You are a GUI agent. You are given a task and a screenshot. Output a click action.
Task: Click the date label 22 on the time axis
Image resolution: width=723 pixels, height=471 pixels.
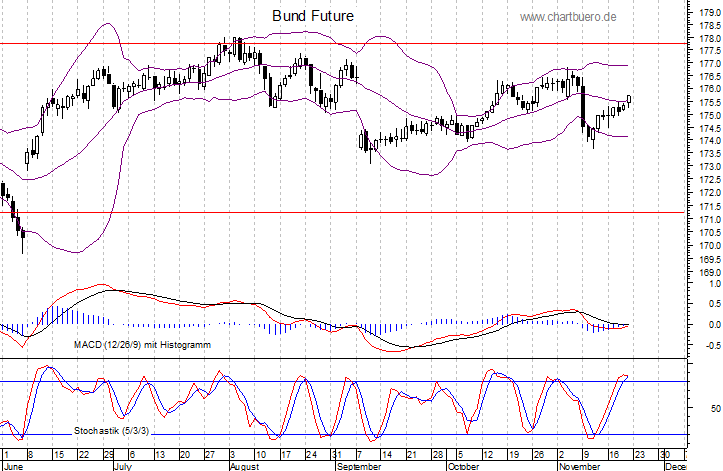(84, 455)
